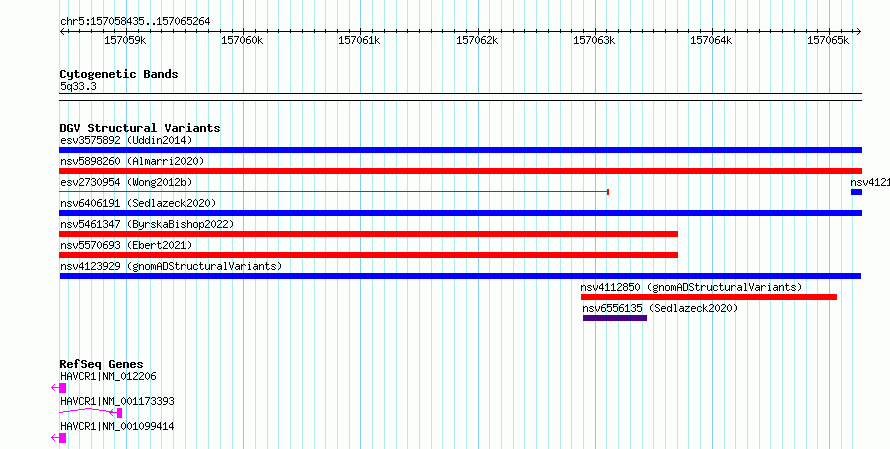This screenshot has height=449, width=890.
Task: Click the right arrowhead of the ruler
Action: pos(858,32)
